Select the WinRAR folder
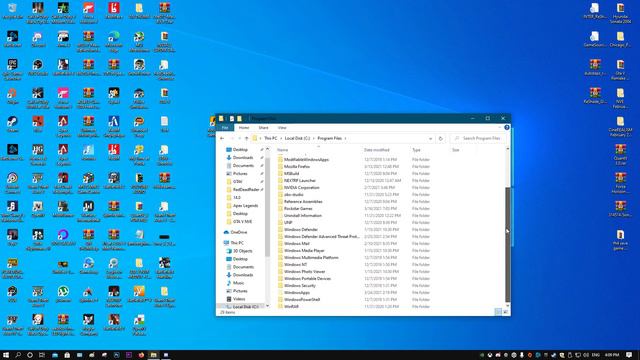Image resolution: width=640 pixels, height=360 pixels. (291, 306)
